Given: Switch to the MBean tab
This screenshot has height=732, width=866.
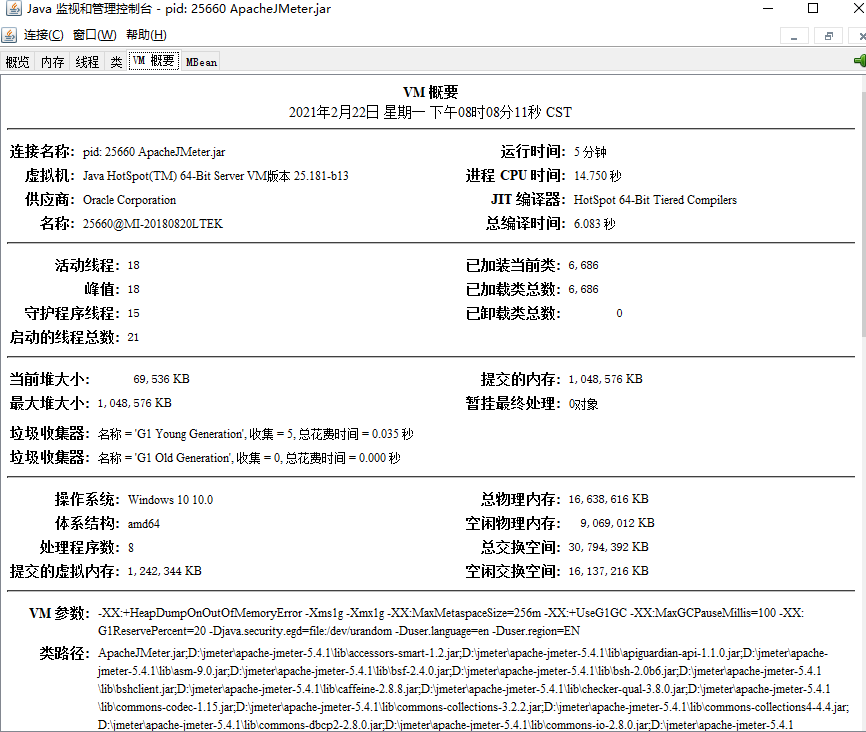Looking at the screenshot, I should [x=201, y=62].
